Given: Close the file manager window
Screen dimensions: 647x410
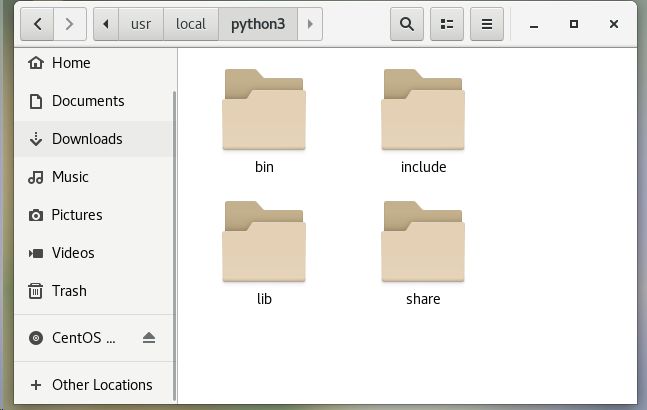Looking at the screenshot, I should pos(614,24).
